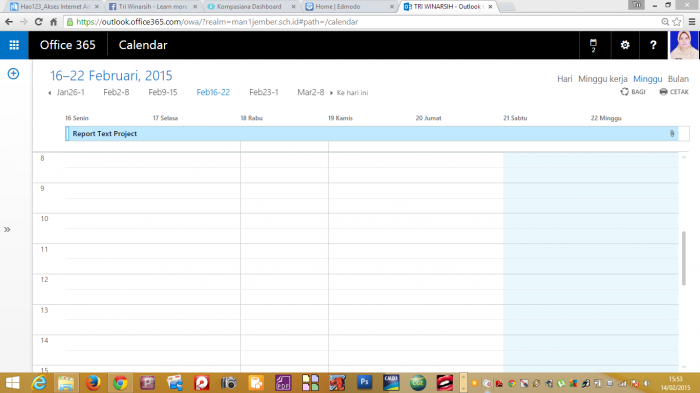700x393 pixels.
Task: Select the Feb23-1 week
Action: tap(263, 92)
